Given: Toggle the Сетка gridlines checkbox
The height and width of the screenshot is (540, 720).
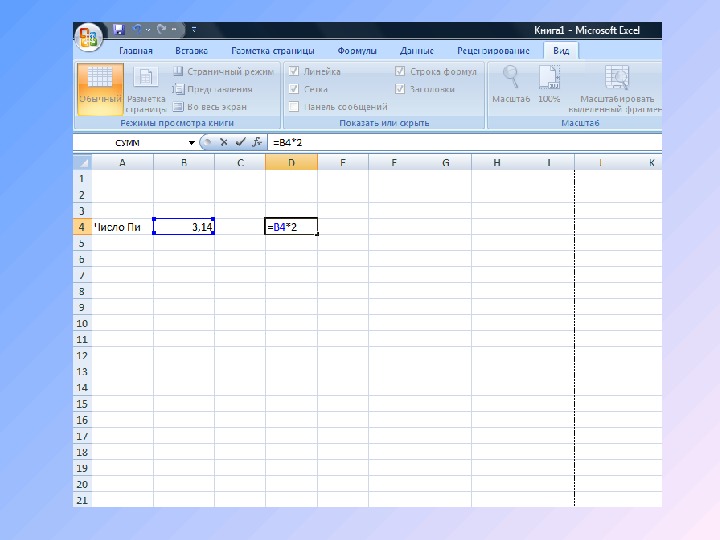Looking at the screenshot, I should point(294,89).
